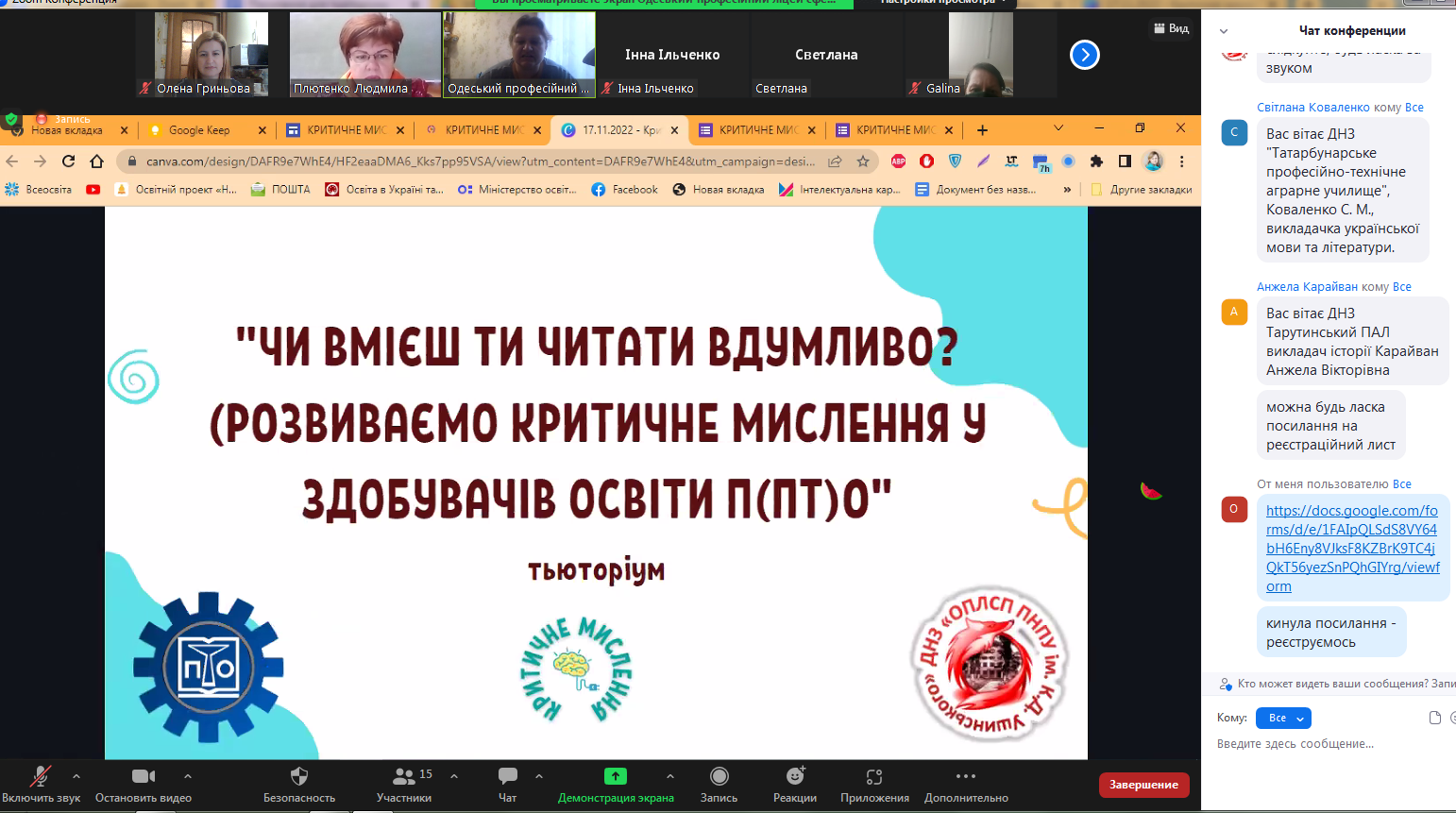Click the chat file attachment icon
The height and width of the screenshot is (813, 1456).
click(1435, 718)
